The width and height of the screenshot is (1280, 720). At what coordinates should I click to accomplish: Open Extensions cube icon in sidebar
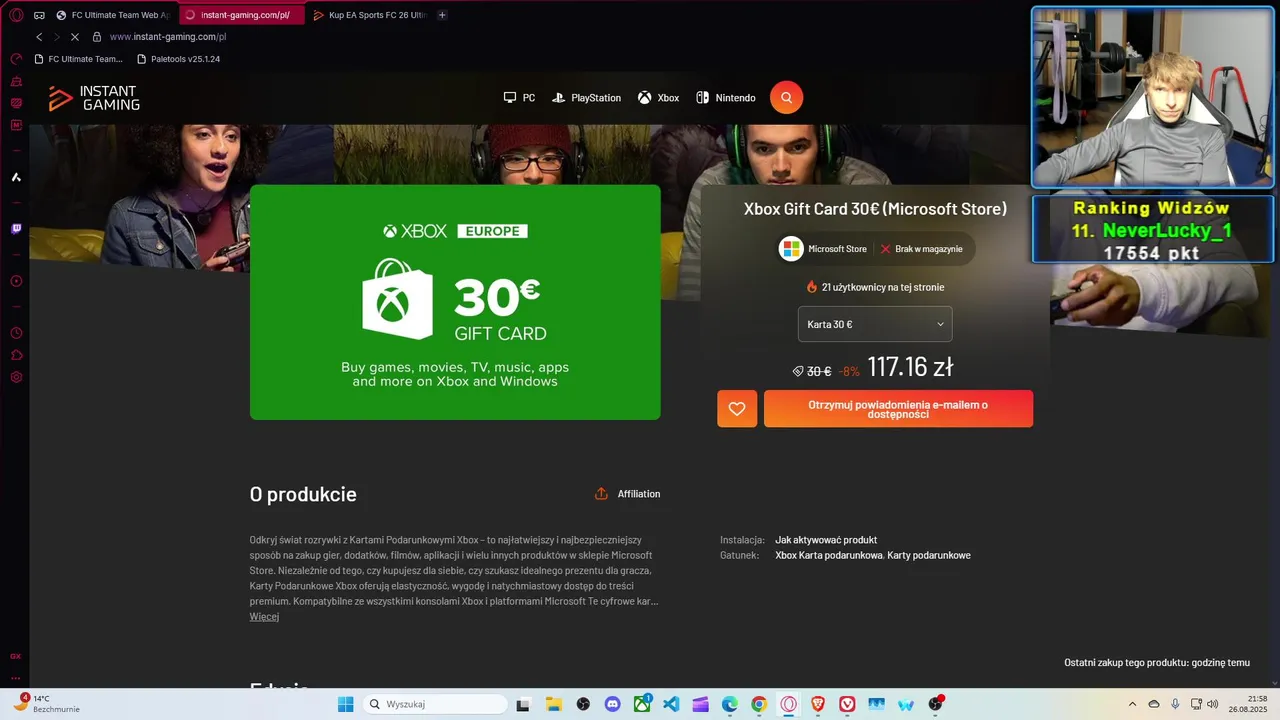point(16,355)
